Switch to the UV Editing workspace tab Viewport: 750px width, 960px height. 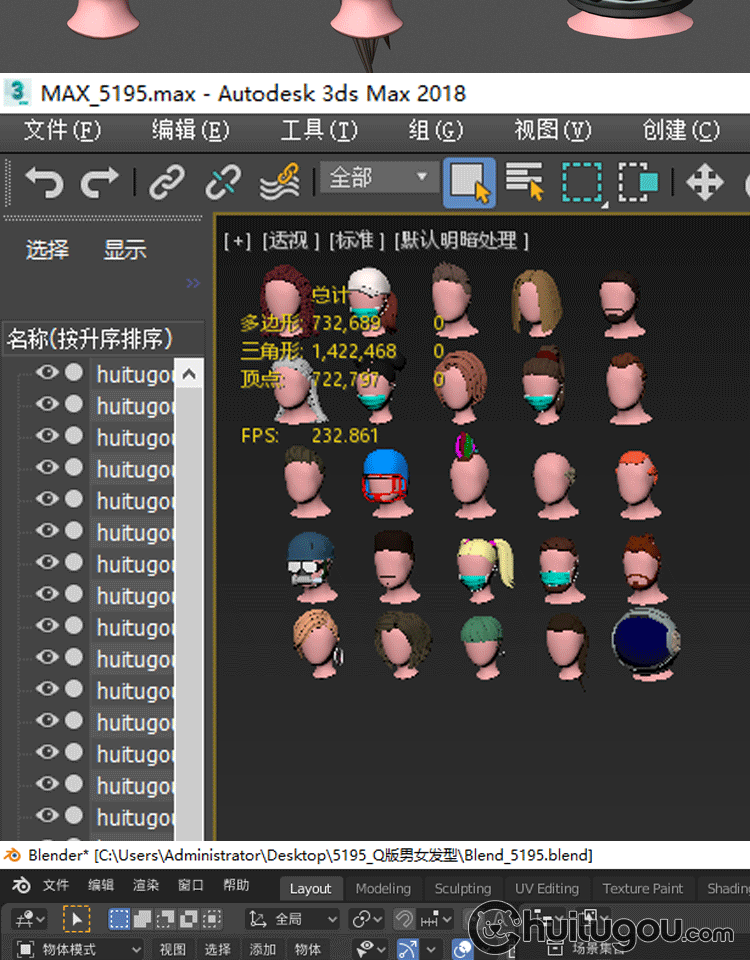(547, 888)
